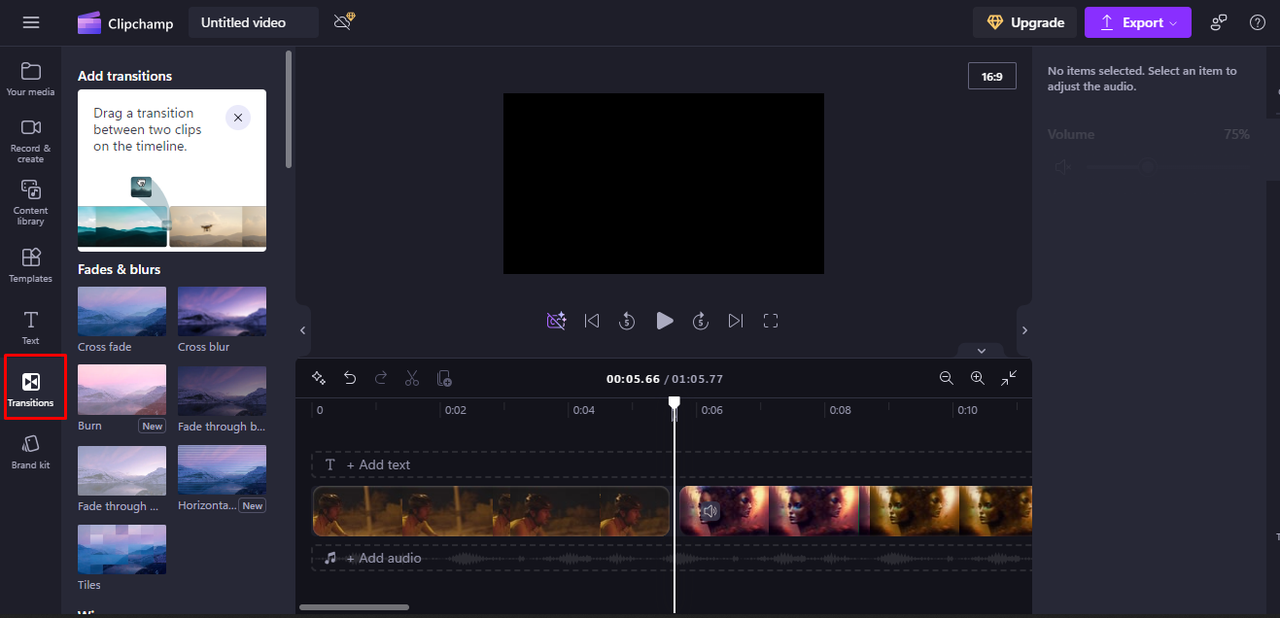Rename the Untitled video title field
Viewport: 1280px width, 618px height.
[254, 22]
